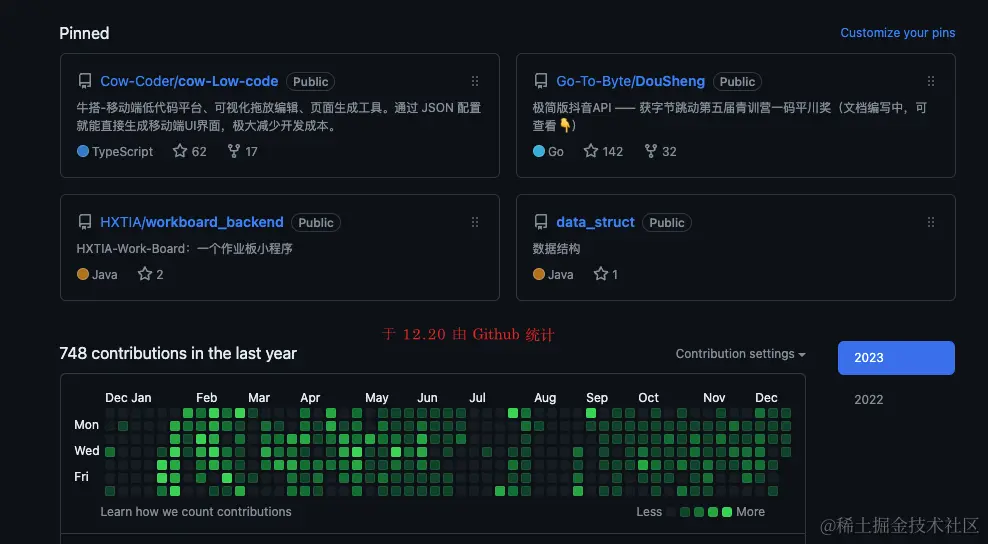Open the Cow-Coder/cow-Low-code repository link

coord(189,81)
